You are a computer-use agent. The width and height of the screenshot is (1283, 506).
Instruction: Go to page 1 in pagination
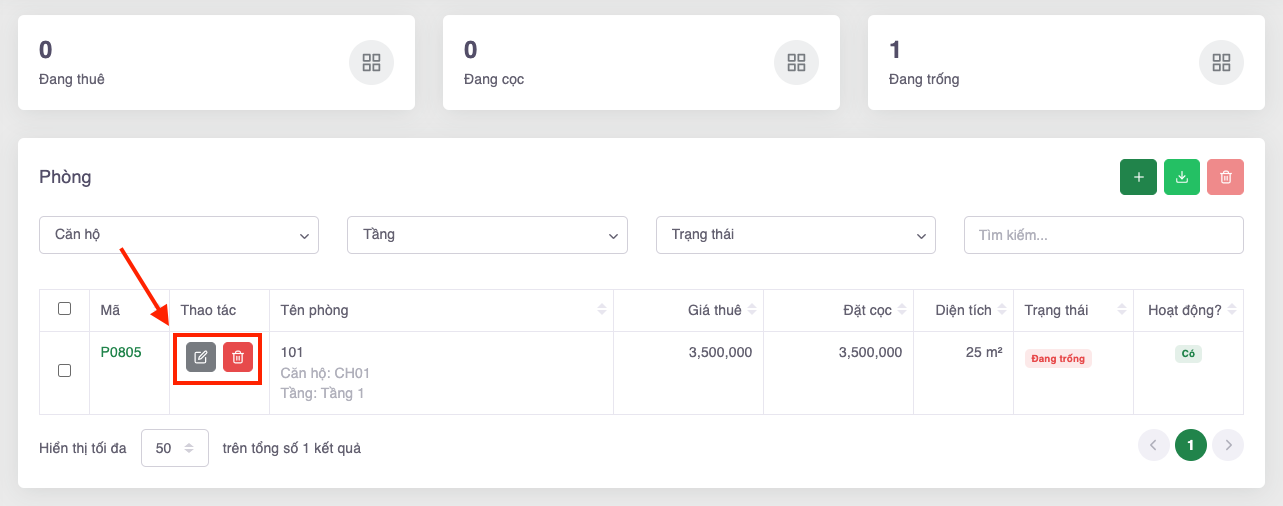(x=1190, y=445)
